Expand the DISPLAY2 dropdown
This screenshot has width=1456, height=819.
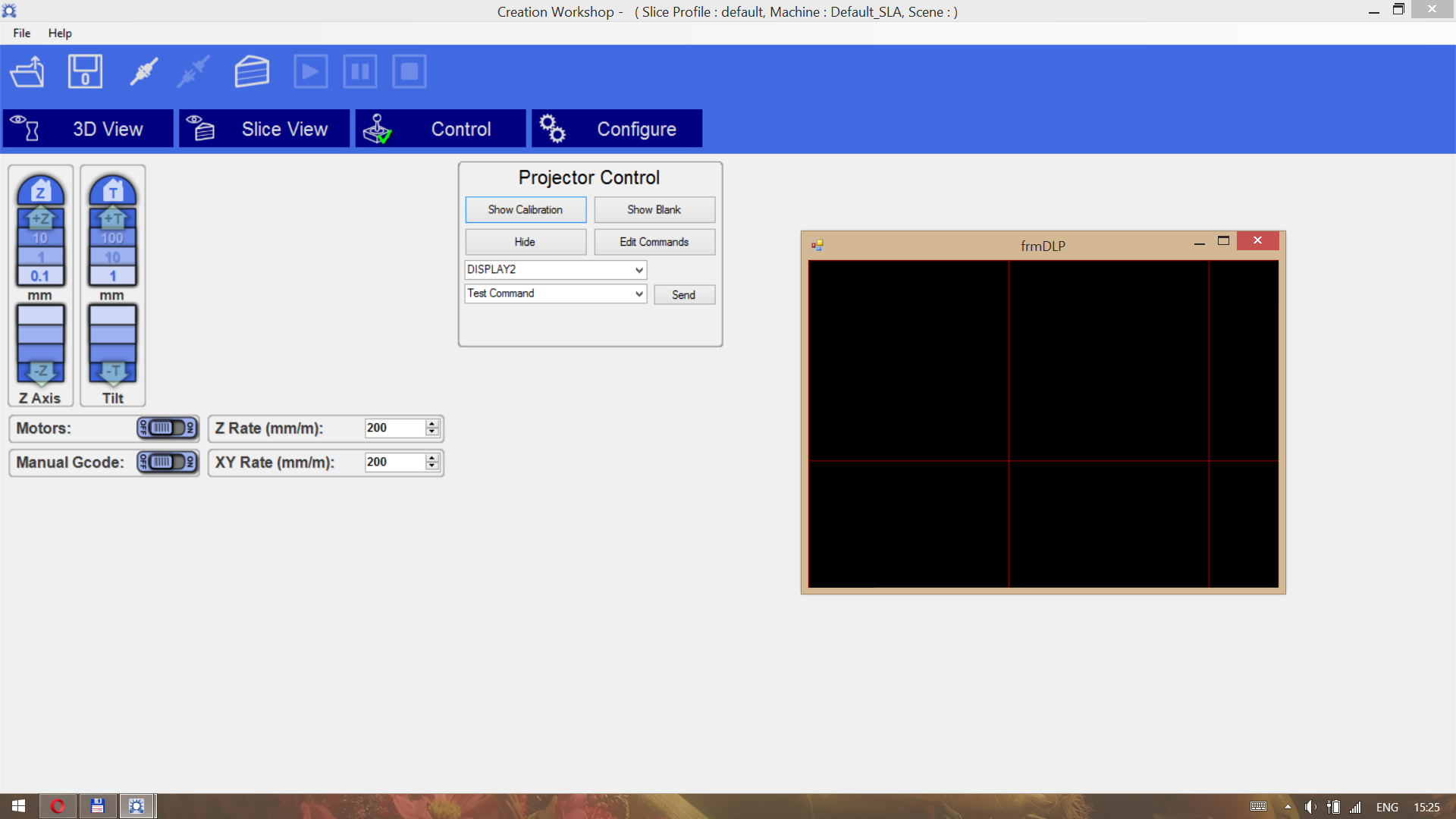tap(639, 270)
